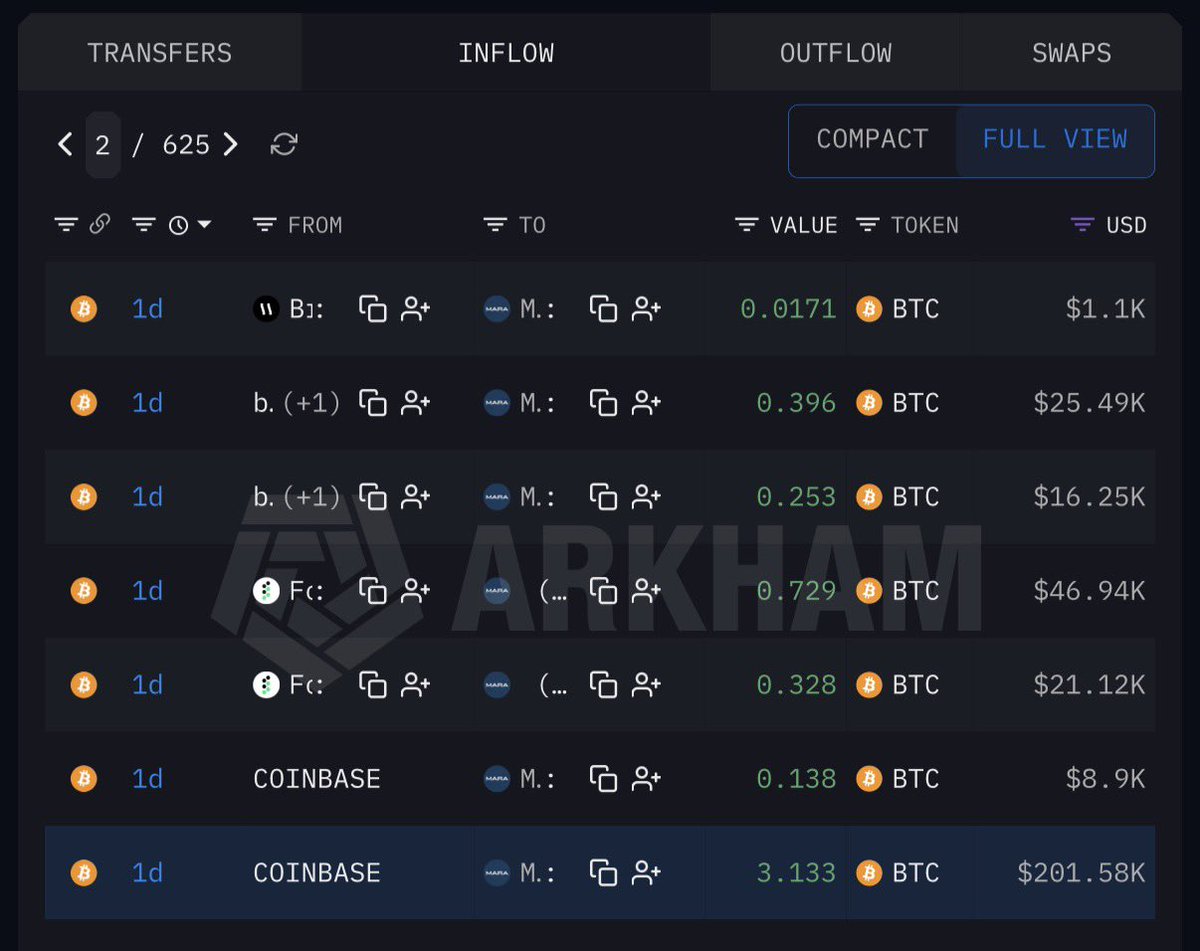
Task: Click BTC token in $21.12K row
Action: point(898,685)
